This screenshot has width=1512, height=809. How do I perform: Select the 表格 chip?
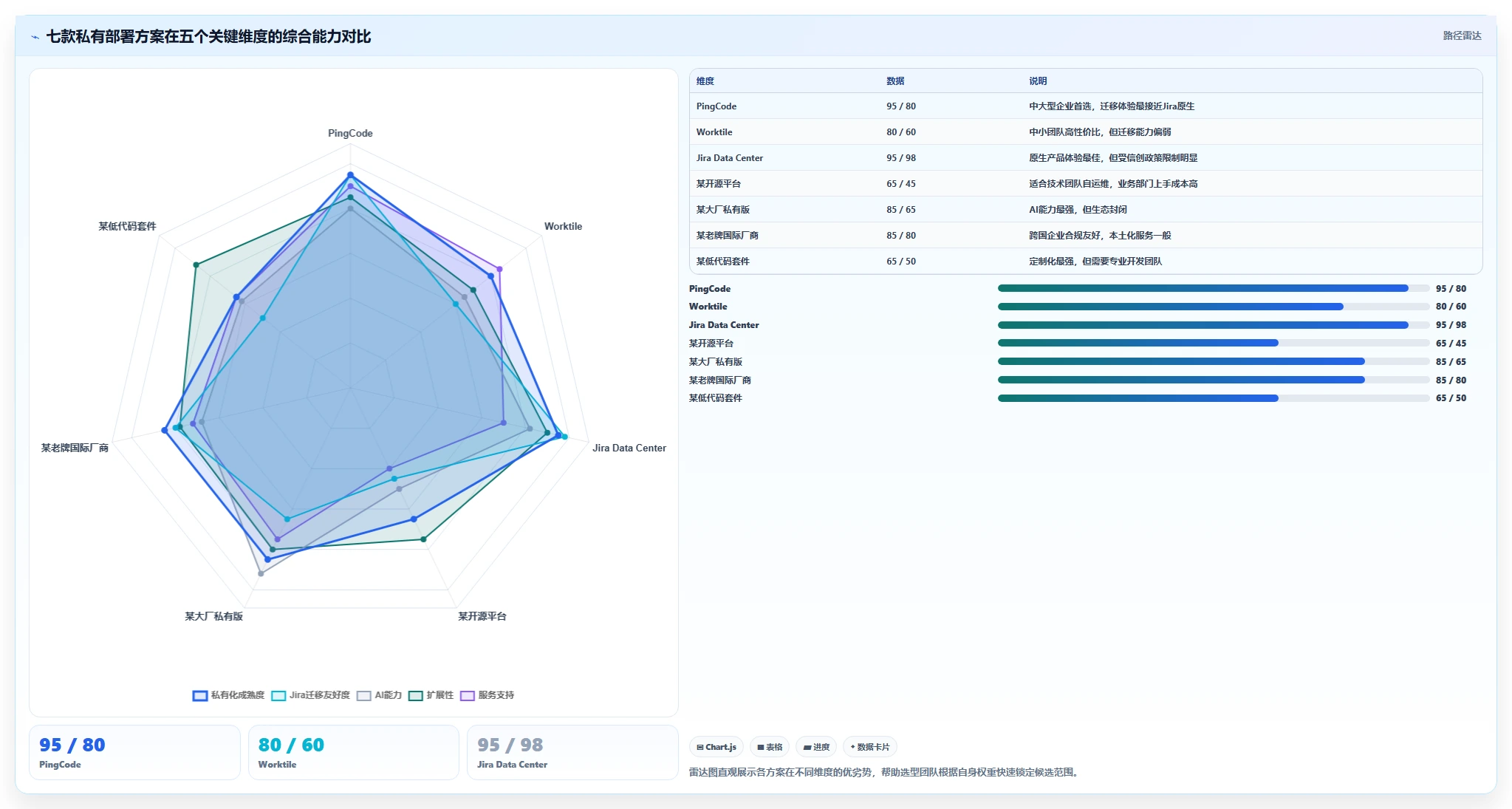(x=770, y=747)
